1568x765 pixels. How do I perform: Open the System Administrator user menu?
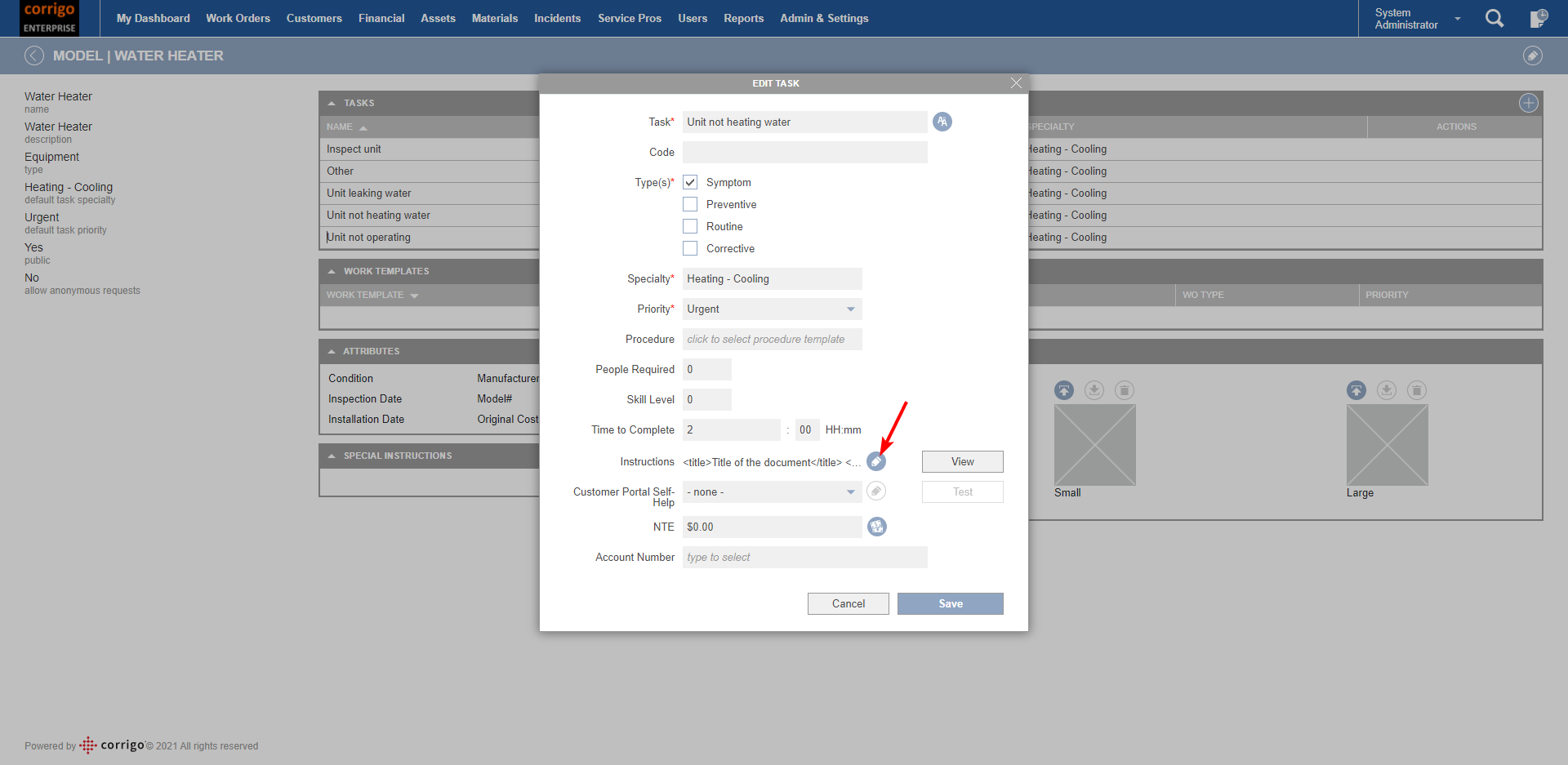click(x=1416, y=19)
